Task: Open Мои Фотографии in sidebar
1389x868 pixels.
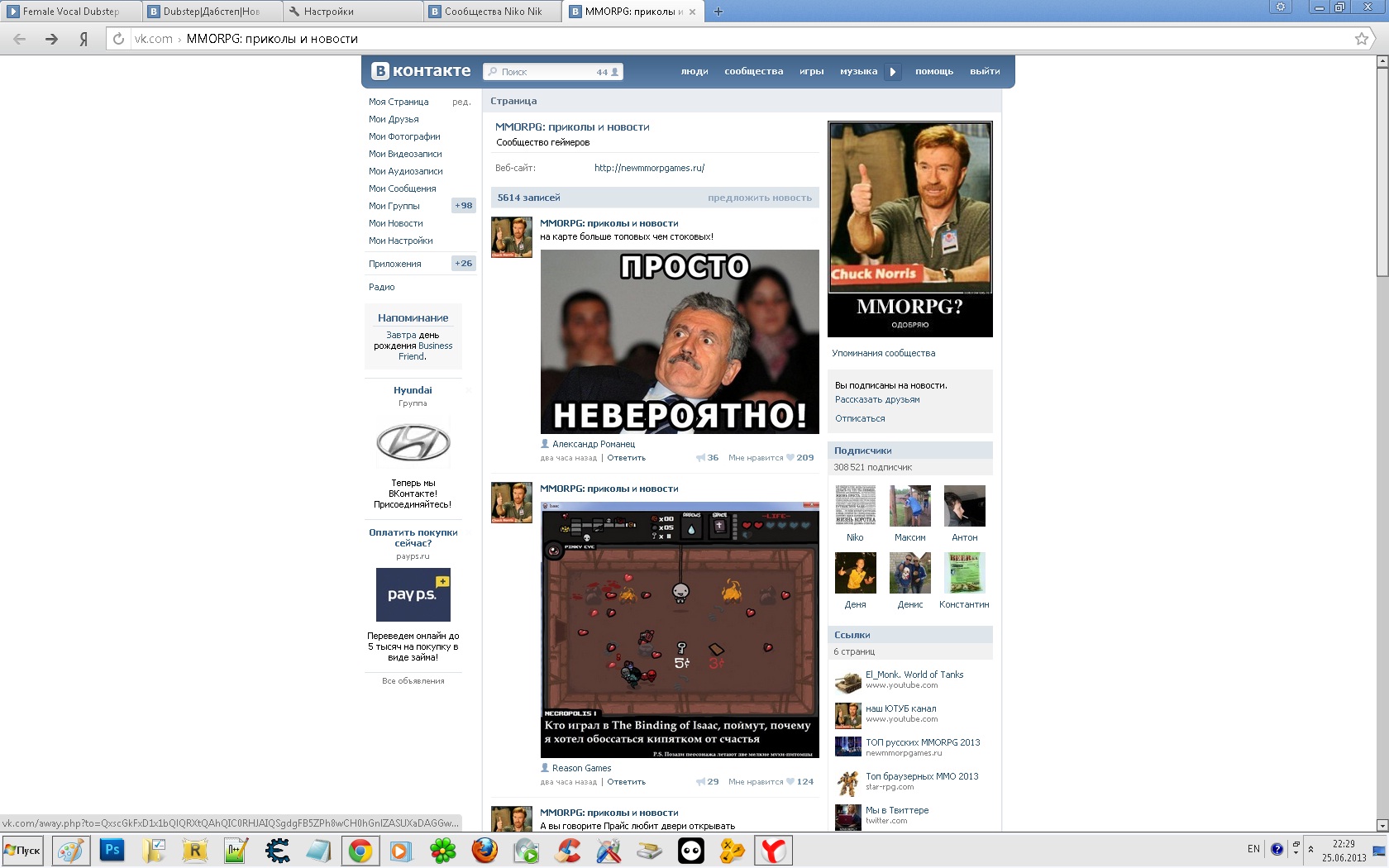Action: click(x=404, y=137)
